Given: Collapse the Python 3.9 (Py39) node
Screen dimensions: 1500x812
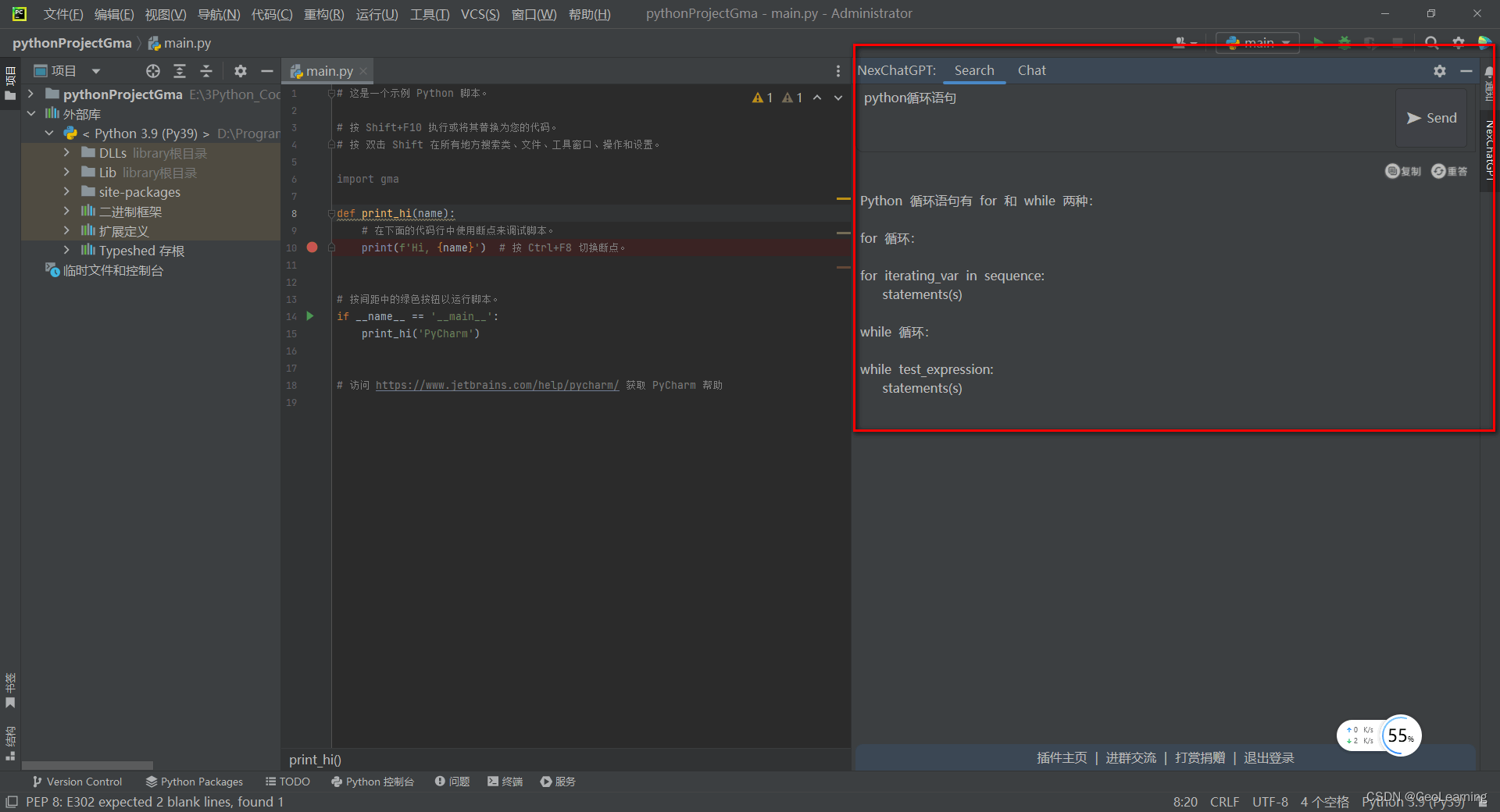Looking at the screenshot, I should pos(49,134).
